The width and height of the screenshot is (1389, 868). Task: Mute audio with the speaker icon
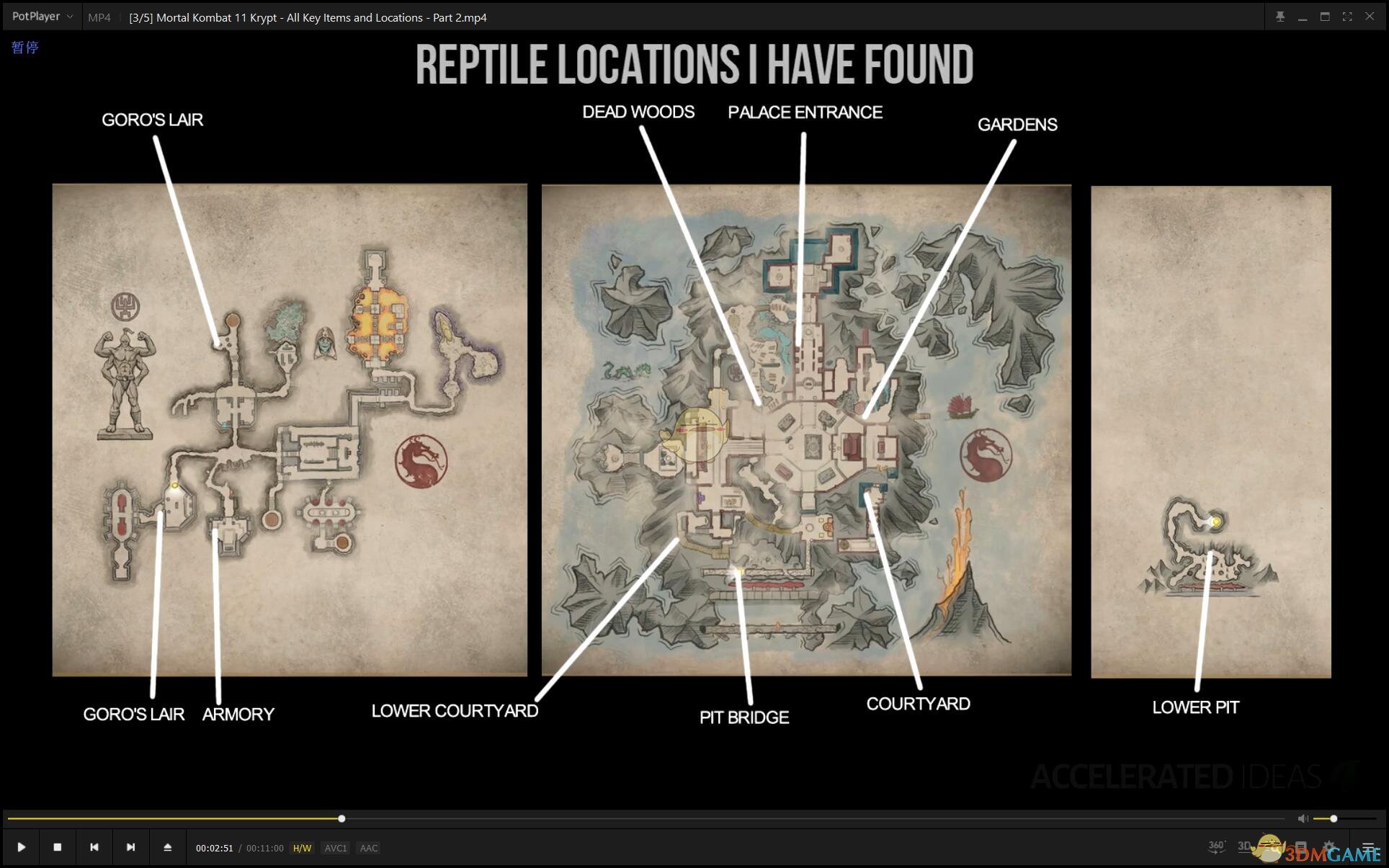pyautogui.click(x=1303, y=818)
